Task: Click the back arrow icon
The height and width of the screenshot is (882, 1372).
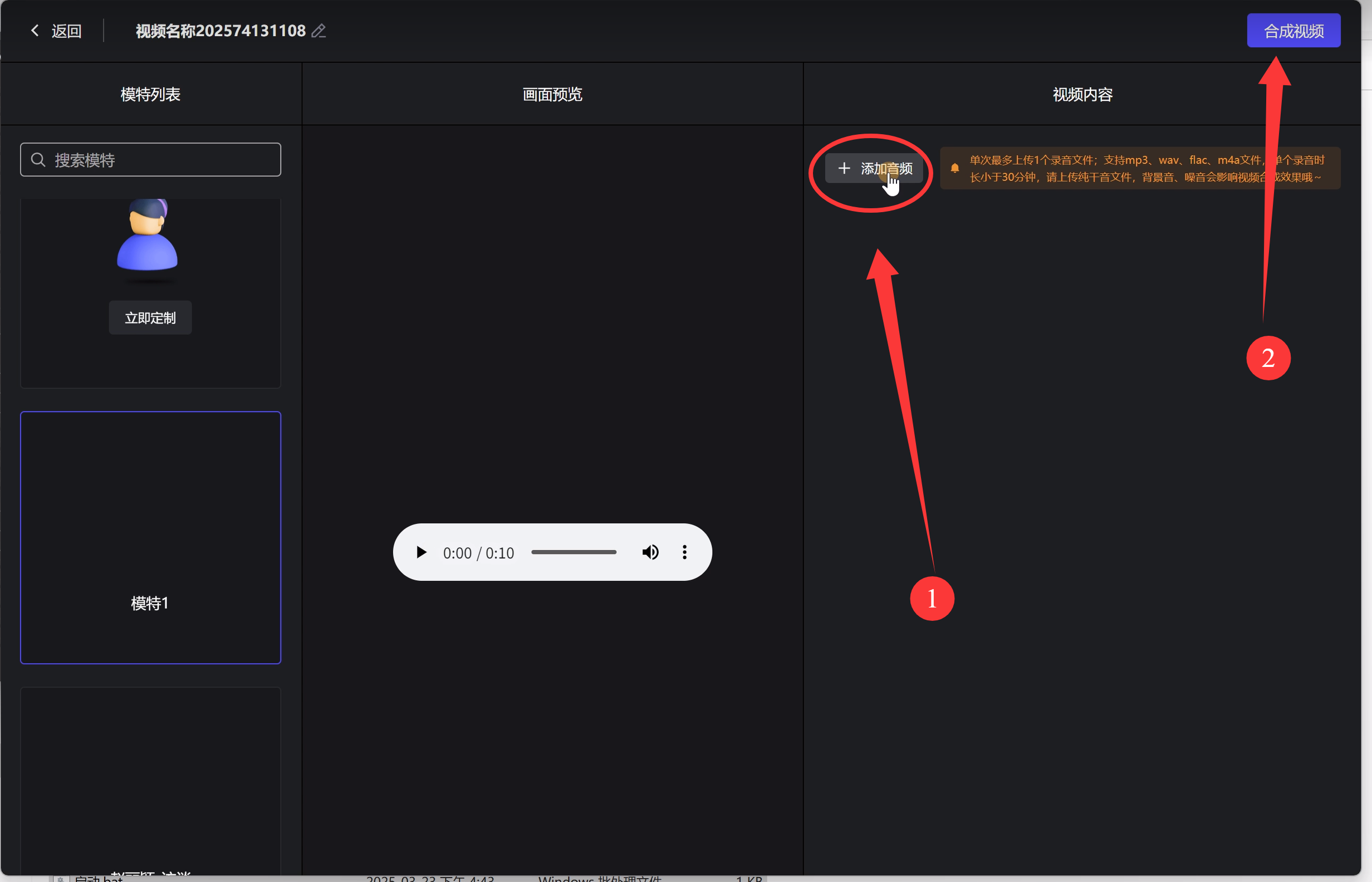Action: 35,31
